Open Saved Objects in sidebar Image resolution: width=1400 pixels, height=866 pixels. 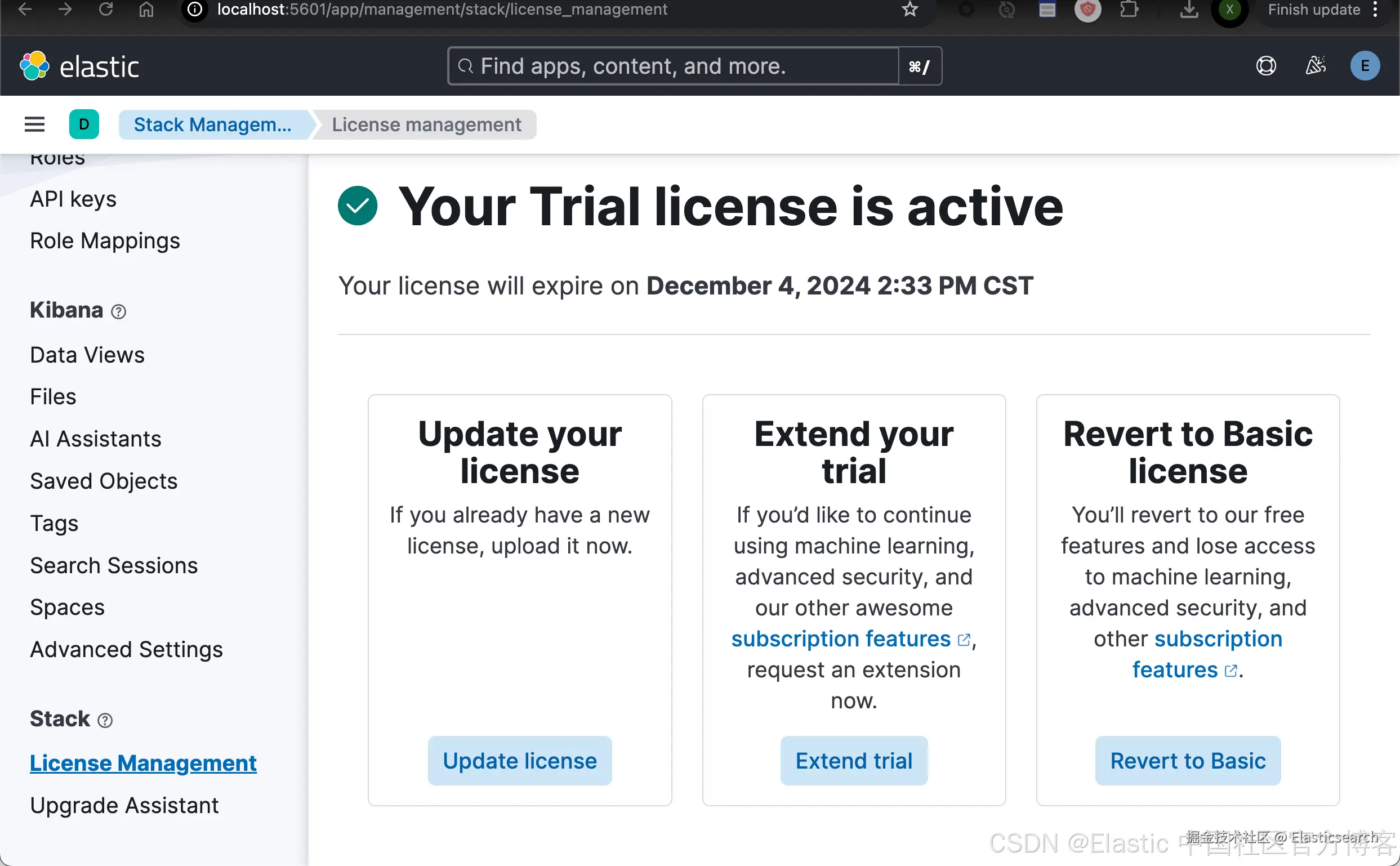[104, 481]
